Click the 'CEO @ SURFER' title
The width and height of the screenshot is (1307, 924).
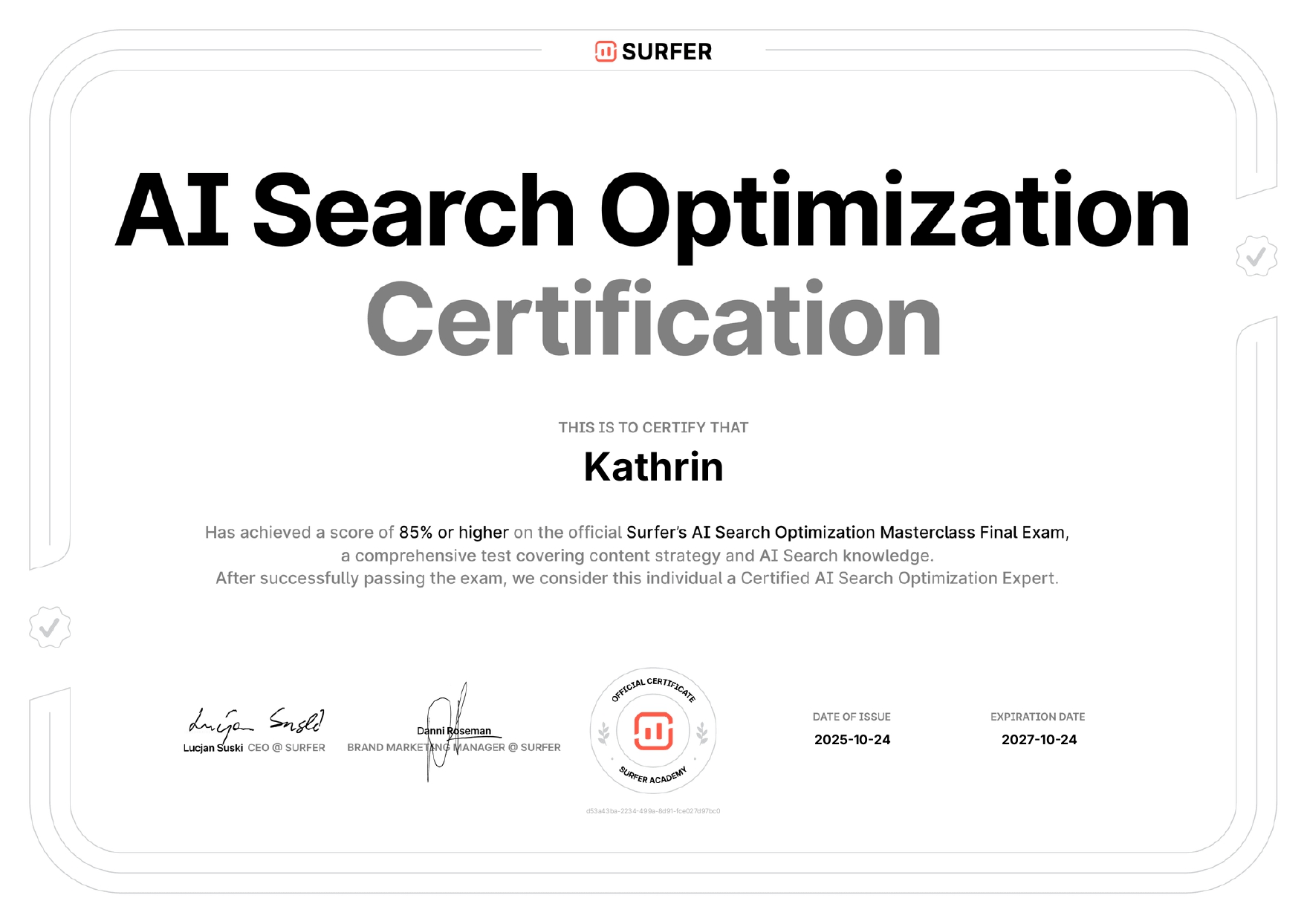tap(286, 748)
